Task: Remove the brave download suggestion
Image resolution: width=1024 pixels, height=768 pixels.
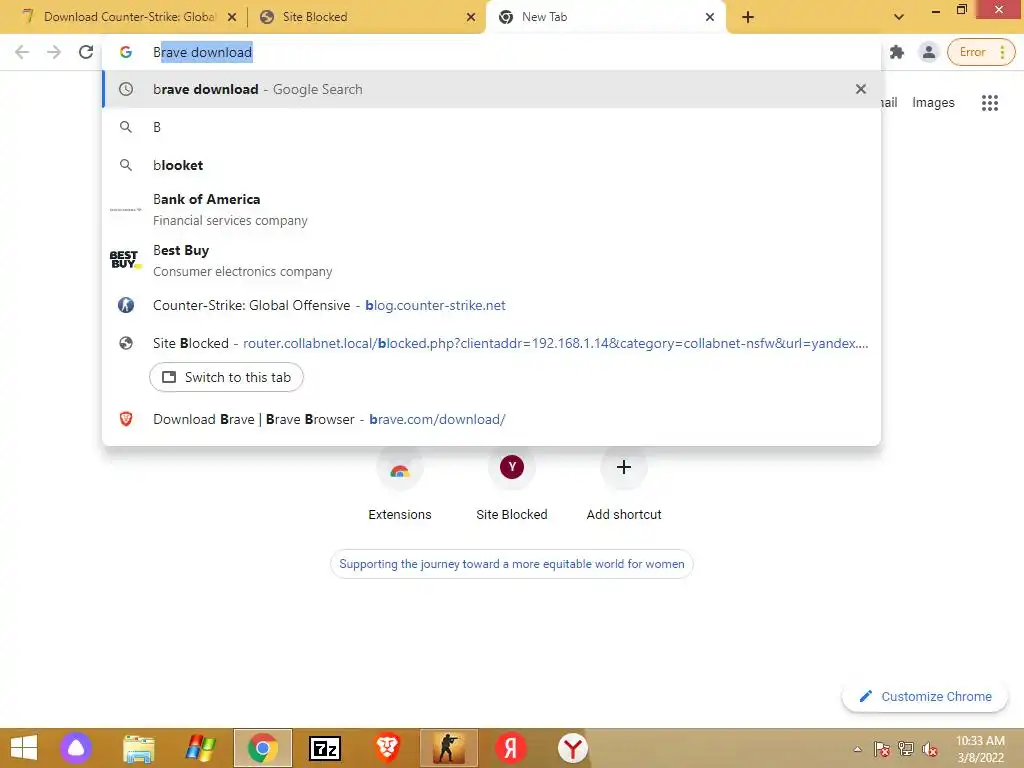Action: click(x=861, y=89)
